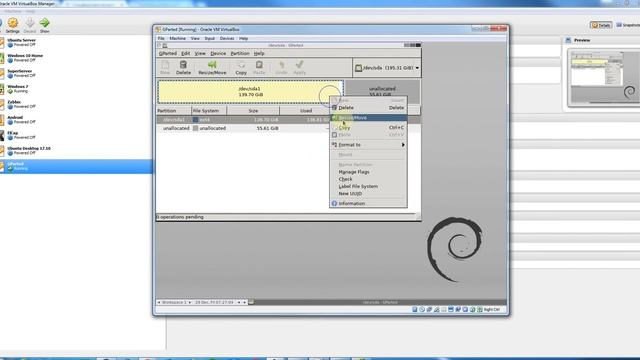Open the VM window Devices menu
This screenshot has width=640, height=360.
coord(227,38)
